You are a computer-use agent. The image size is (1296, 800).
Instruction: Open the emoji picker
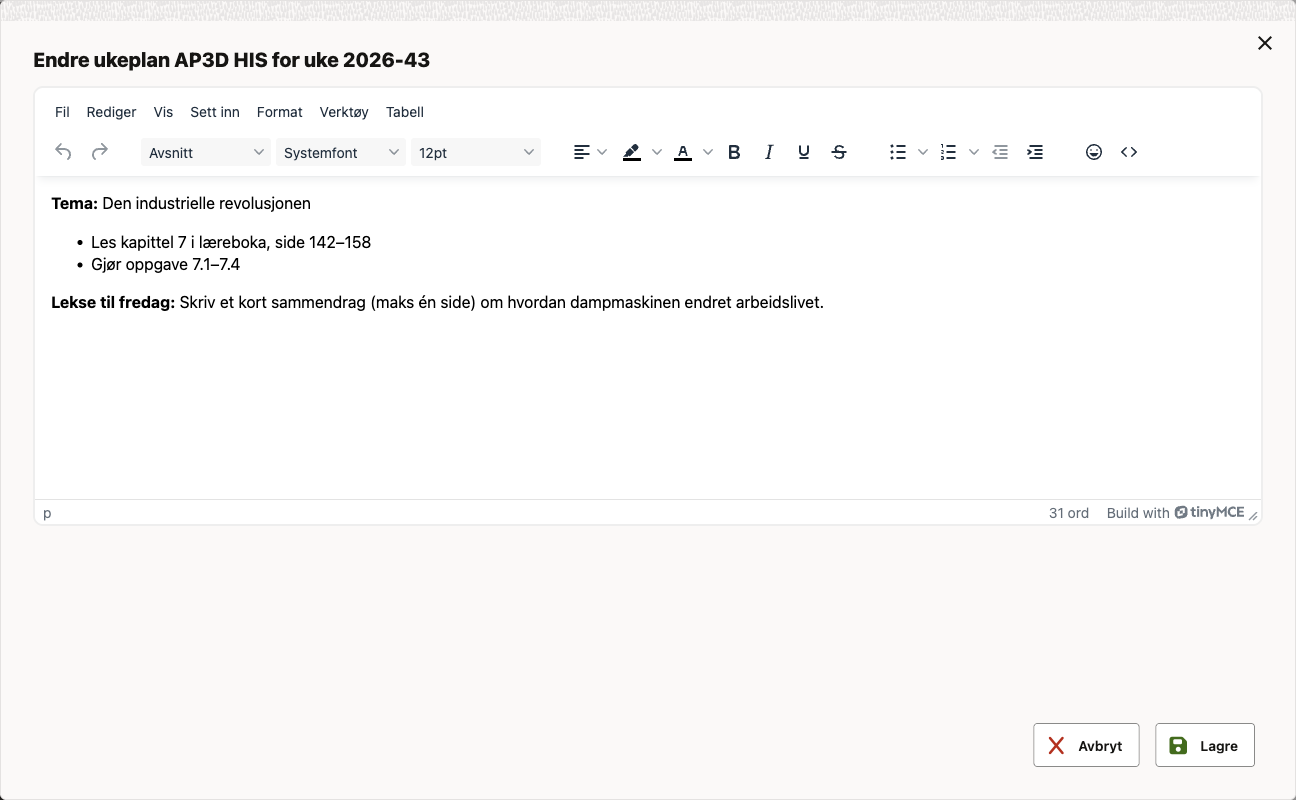1094,152
